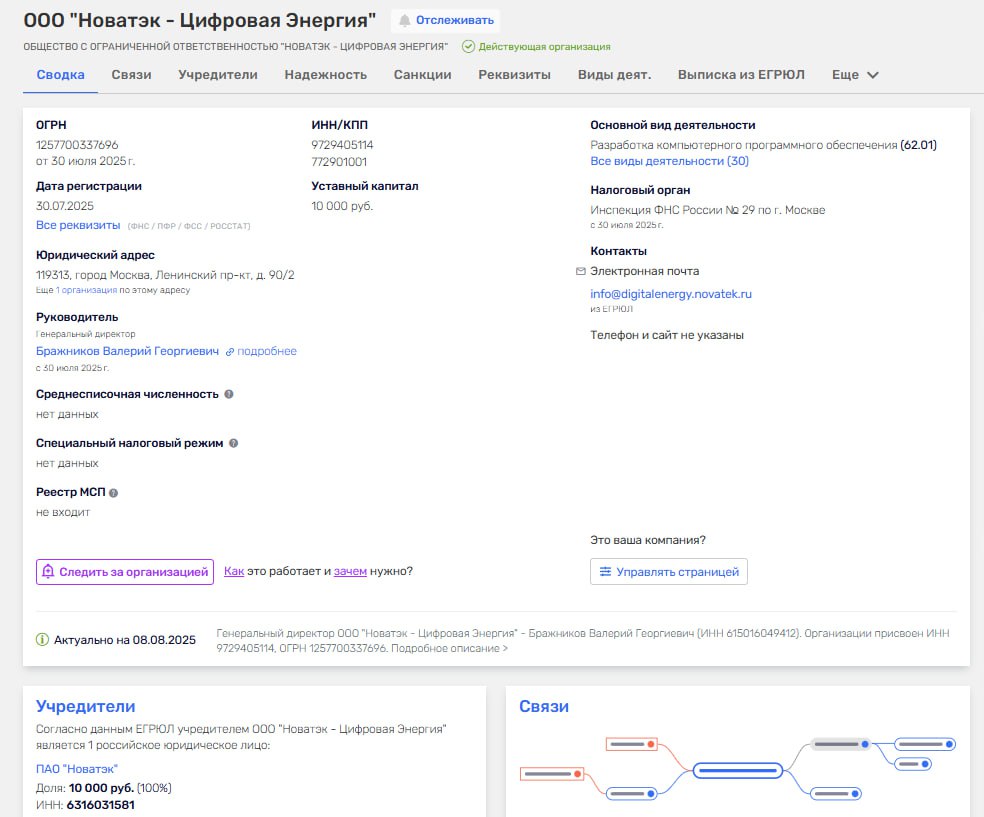Open Все реквизиты link
984x817 pixels.
tap(78, 225)
